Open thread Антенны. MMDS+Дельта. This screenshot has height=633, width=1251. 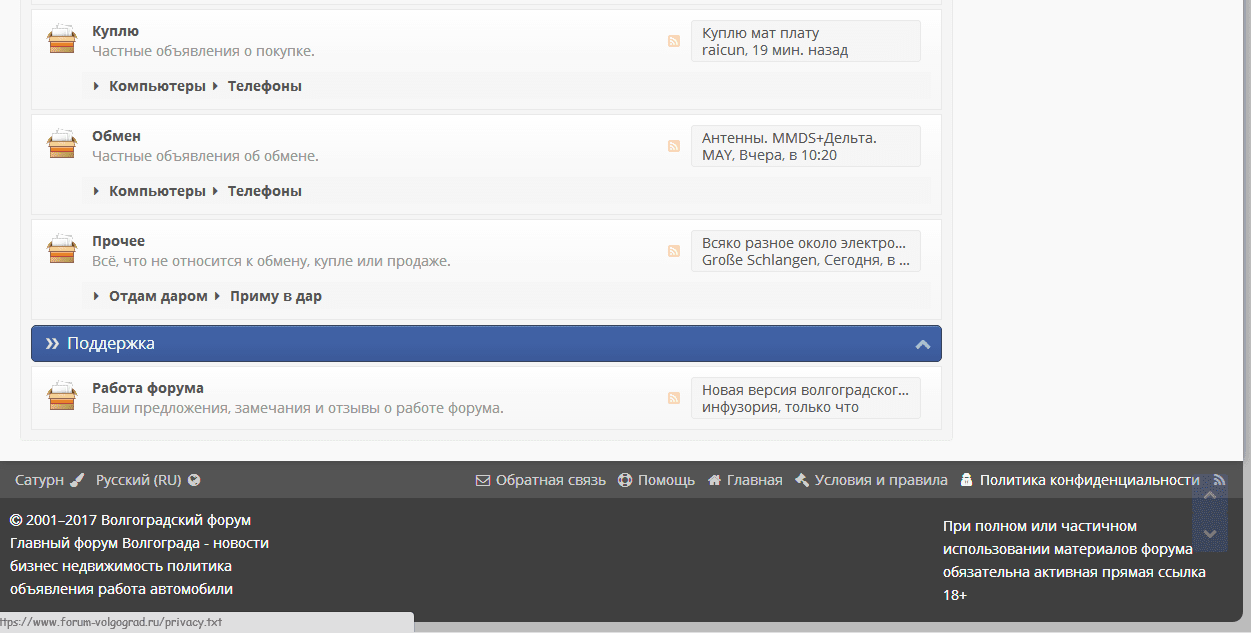click(789, 138)
